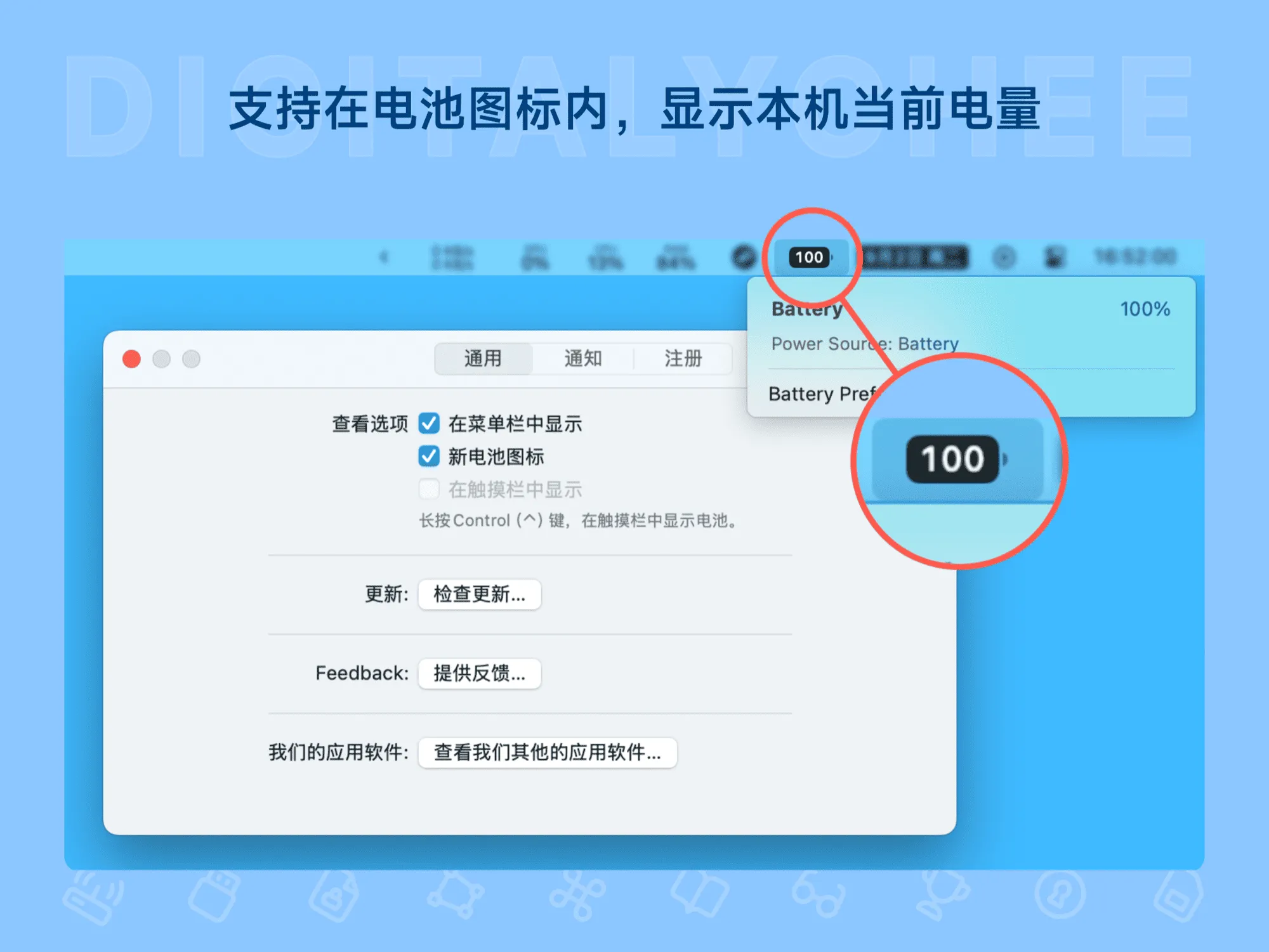Click the battery "100" icon in menu bar
This screenshot has width=1269, height=952.
tap(810, 257)
